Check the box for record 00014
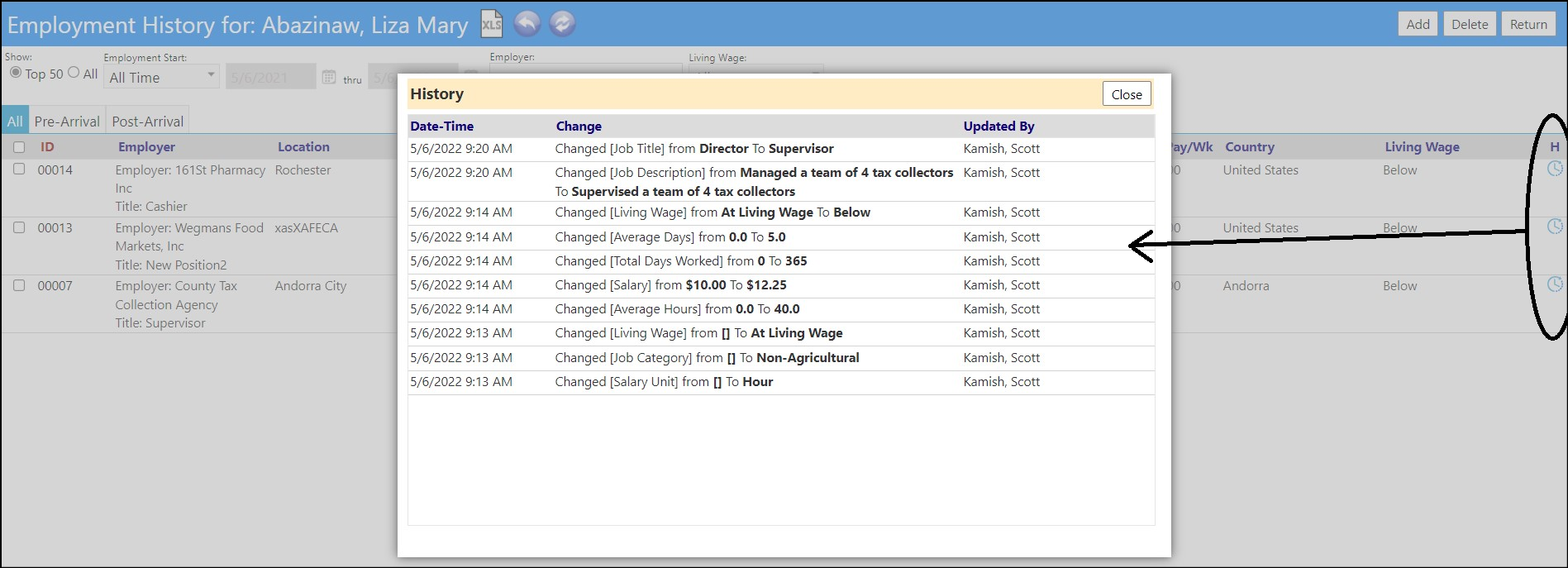 tap(19, 169)
